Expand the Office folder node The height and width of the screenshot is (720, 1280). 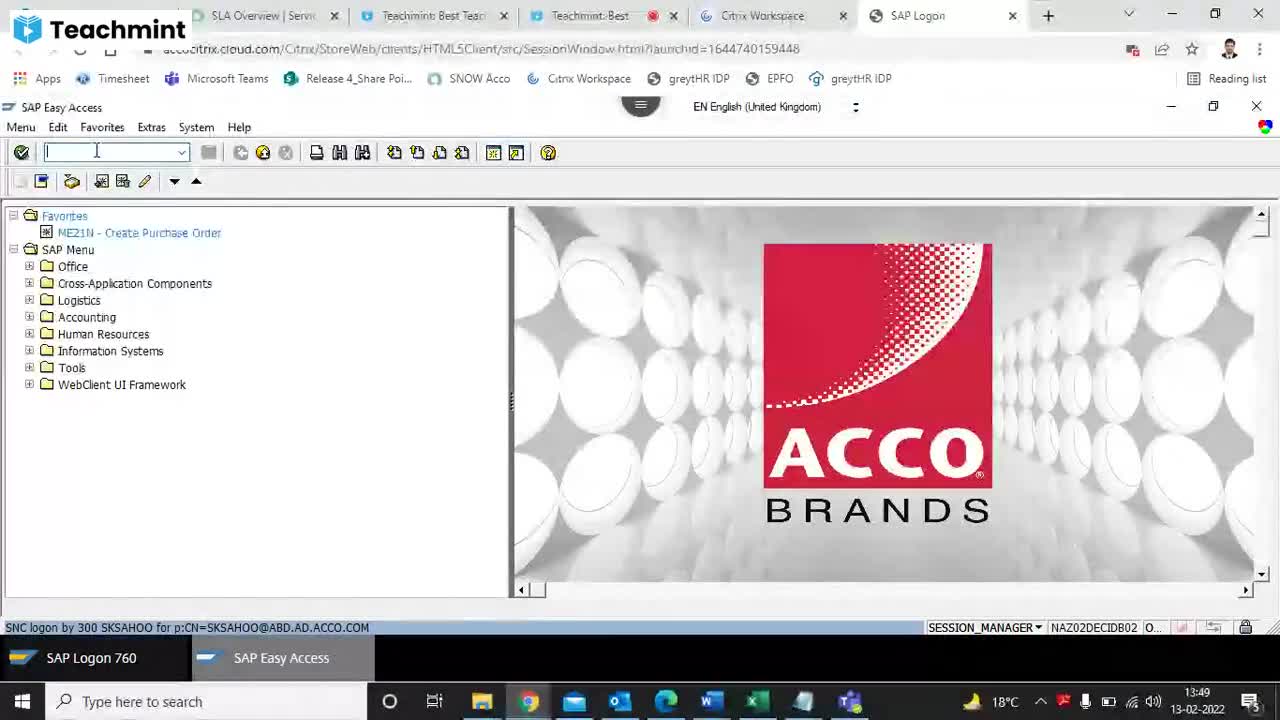point(29,266)
